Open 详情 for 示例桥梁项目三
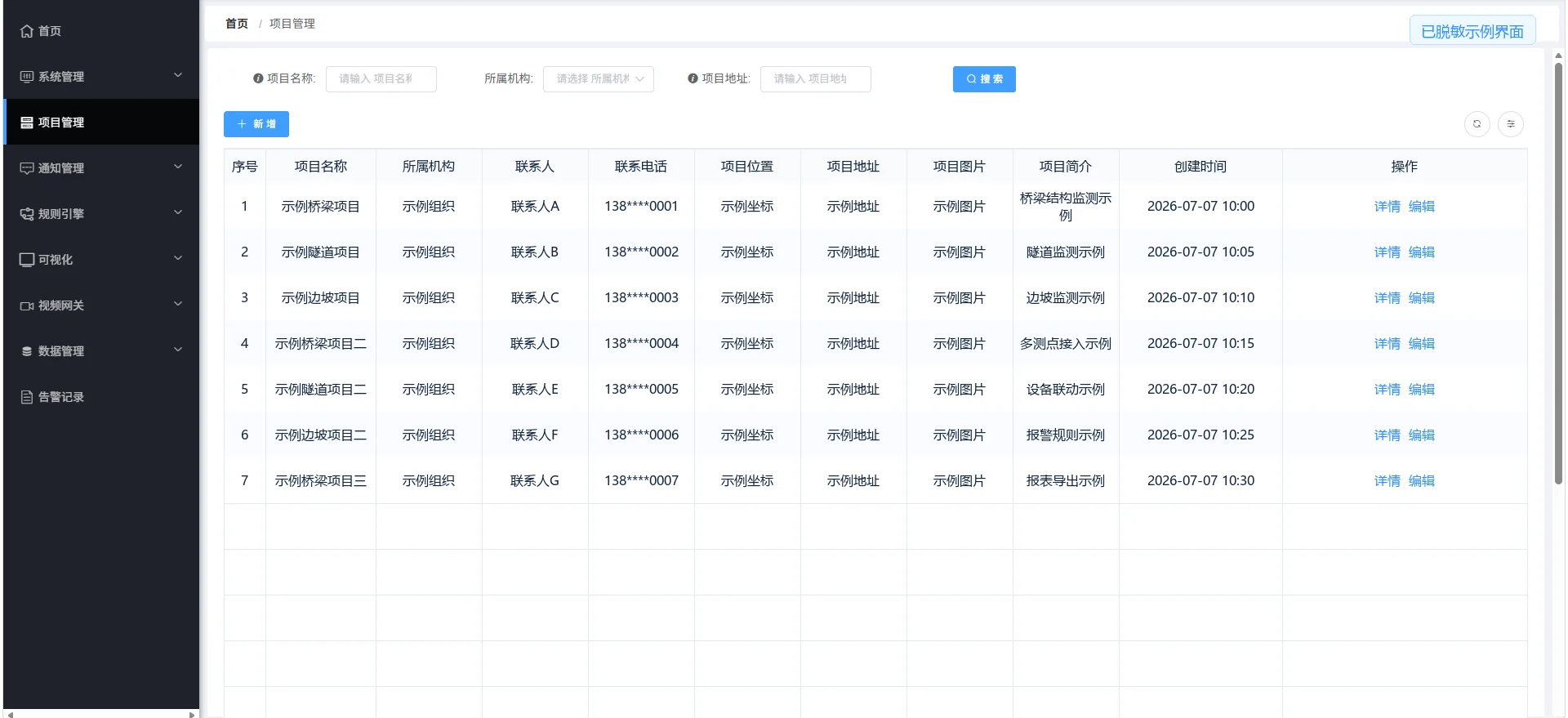1568x718 pixels. 1387,481
